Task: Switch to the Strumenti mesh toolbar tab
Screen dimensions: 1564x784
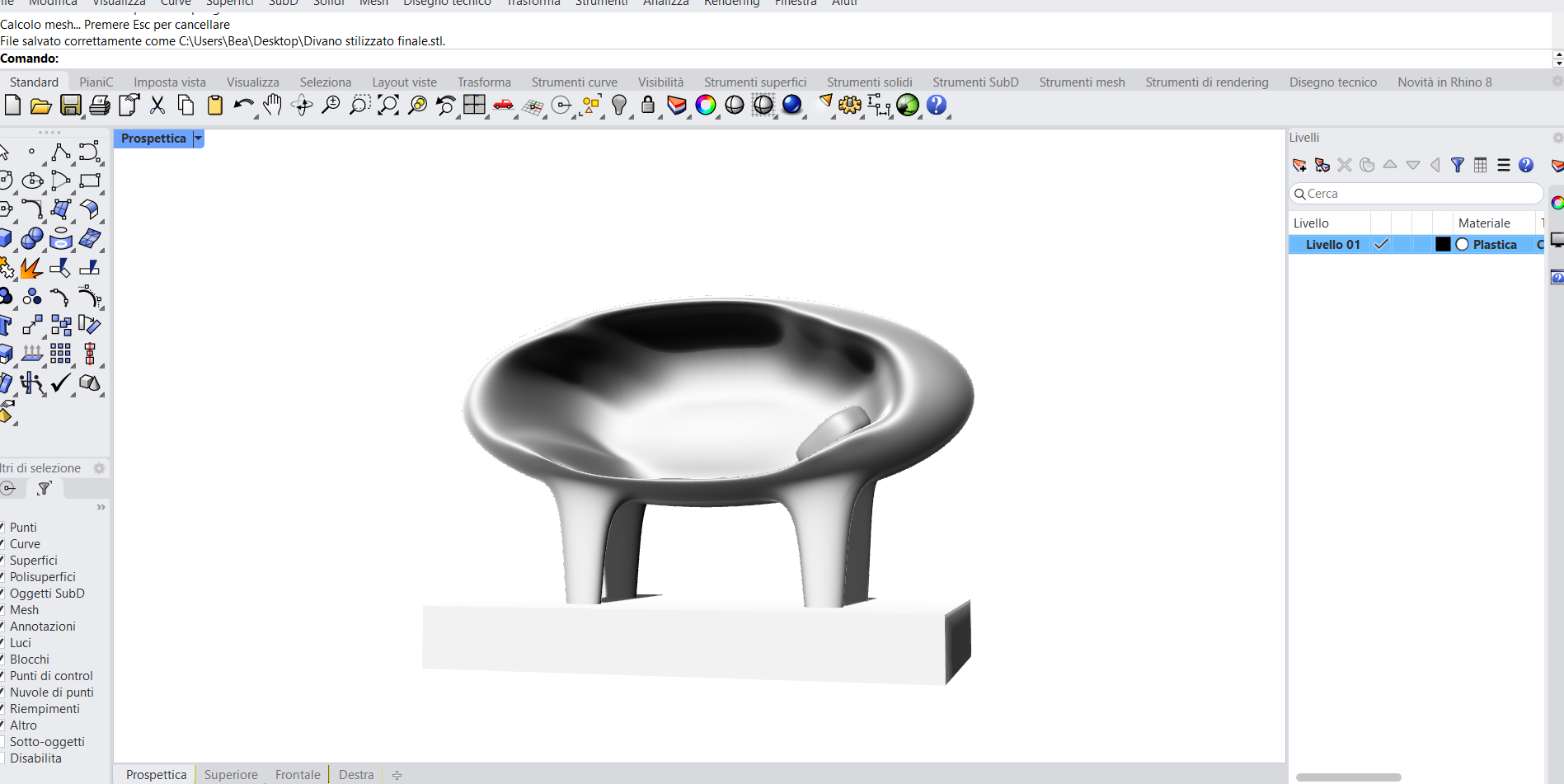Action: 1081,82
